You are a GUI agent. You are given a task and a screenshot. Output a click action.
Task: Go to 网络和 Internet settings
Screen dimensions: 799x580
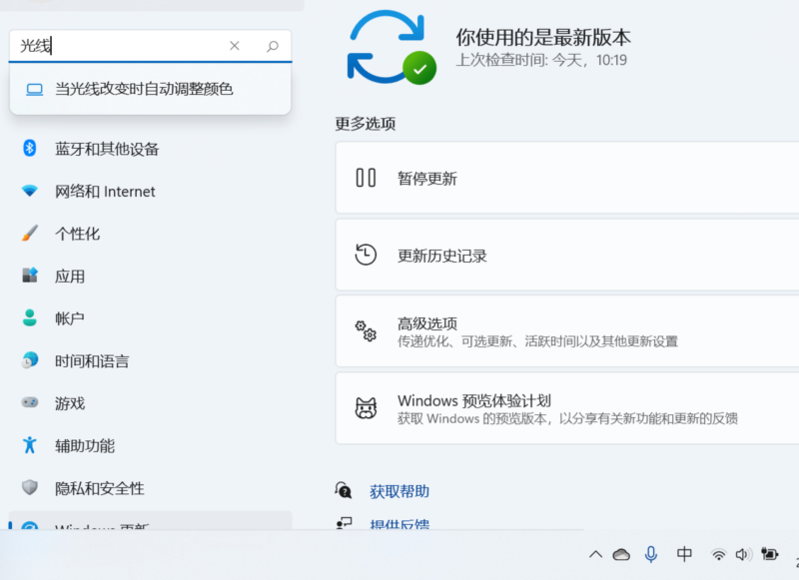tap(105, 191)
